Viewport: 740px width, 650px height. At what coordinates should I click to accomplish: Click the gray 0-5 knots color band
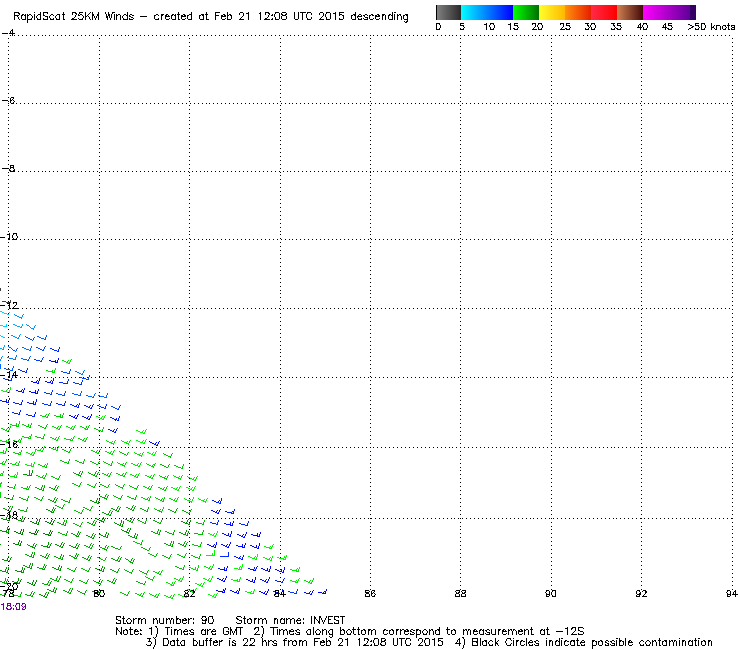(448, 12)
